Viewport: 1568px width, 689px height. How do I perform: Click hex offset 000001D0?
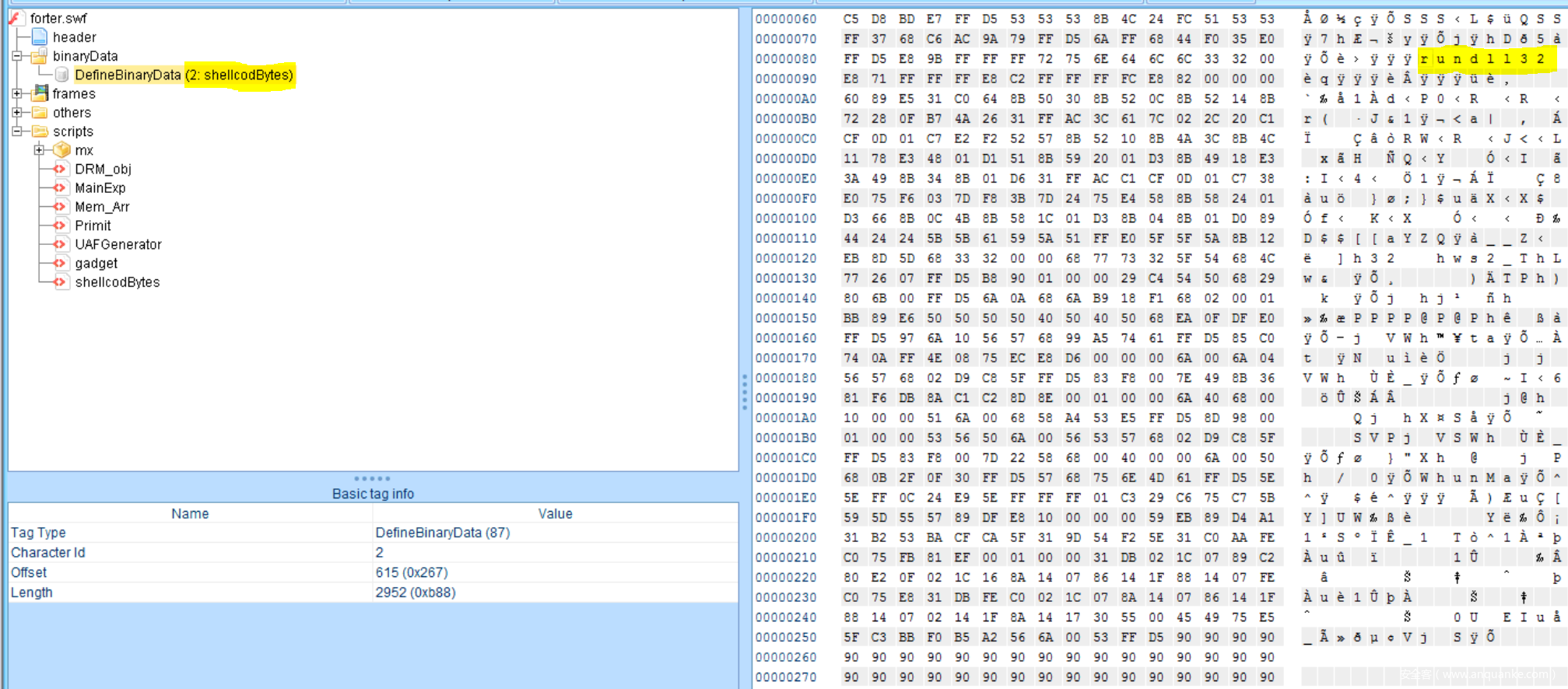pos(786,477)
